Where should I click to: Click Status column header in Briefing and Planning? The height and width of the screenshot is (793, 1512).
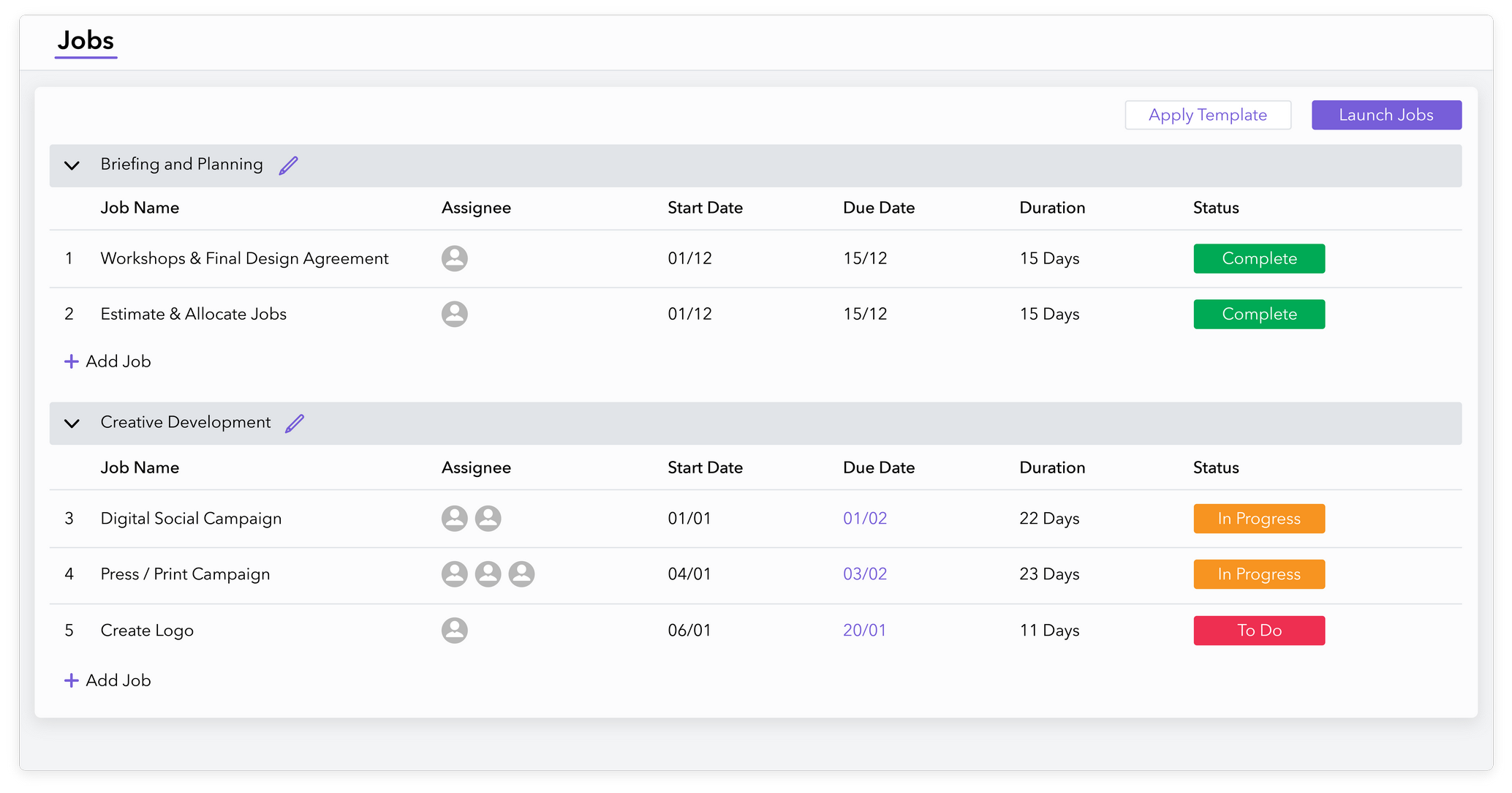pyautogui.click(x=1216, y=208)
